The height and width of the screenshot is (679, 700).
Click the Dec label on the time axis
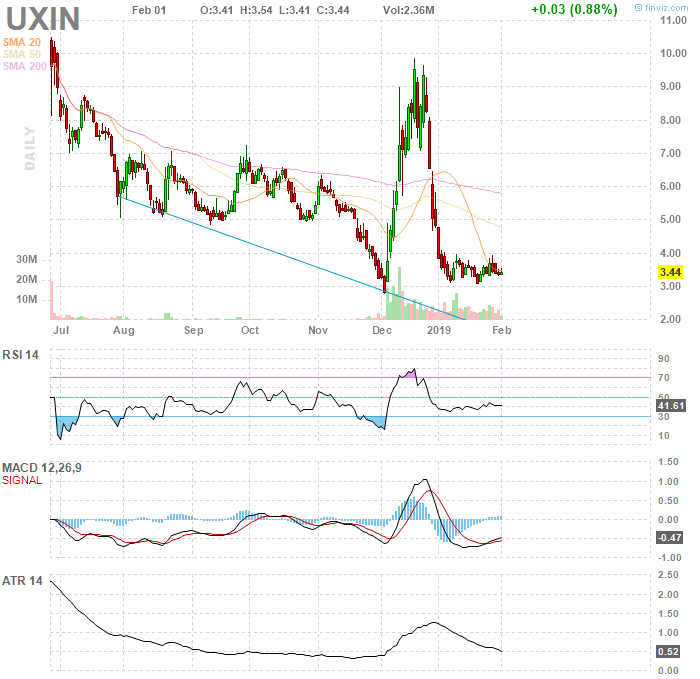point(382,329)
